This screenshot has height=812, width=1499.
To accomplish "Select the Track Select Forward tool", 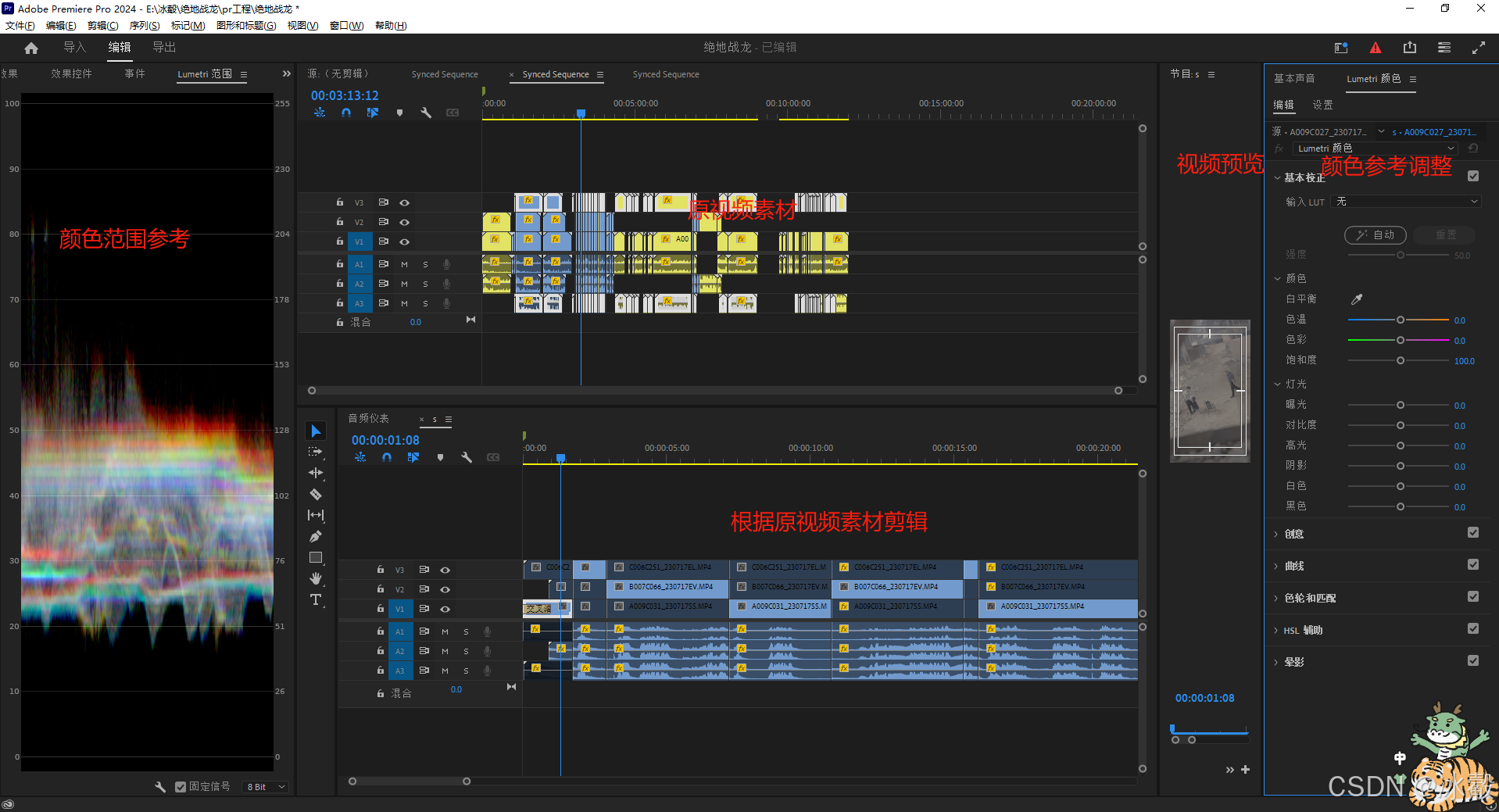I will click(x=316, y=452).
